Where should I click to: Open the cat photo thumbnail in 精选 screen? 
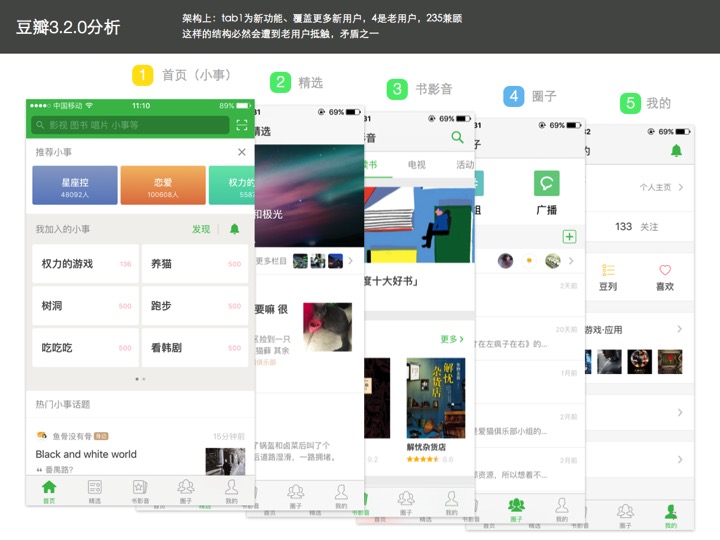point(327,327)
